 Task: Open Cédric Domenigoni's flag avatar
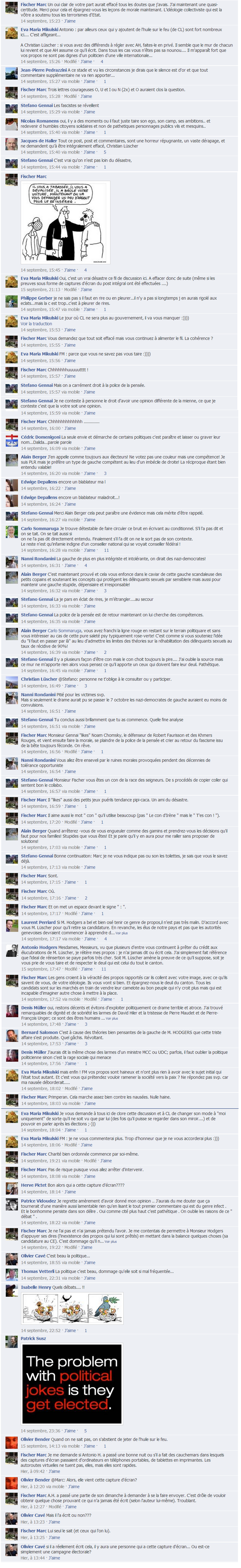pos(11,440)
